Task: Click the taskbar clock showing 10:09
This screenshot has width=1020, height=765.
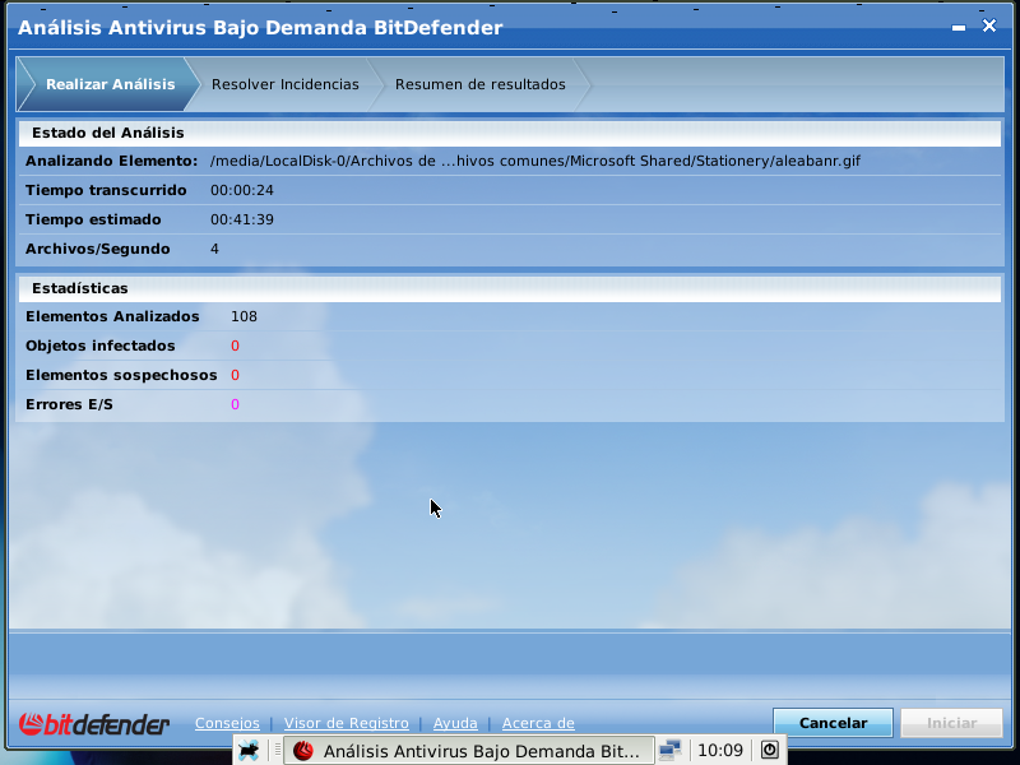Action: tap(719, 751)
